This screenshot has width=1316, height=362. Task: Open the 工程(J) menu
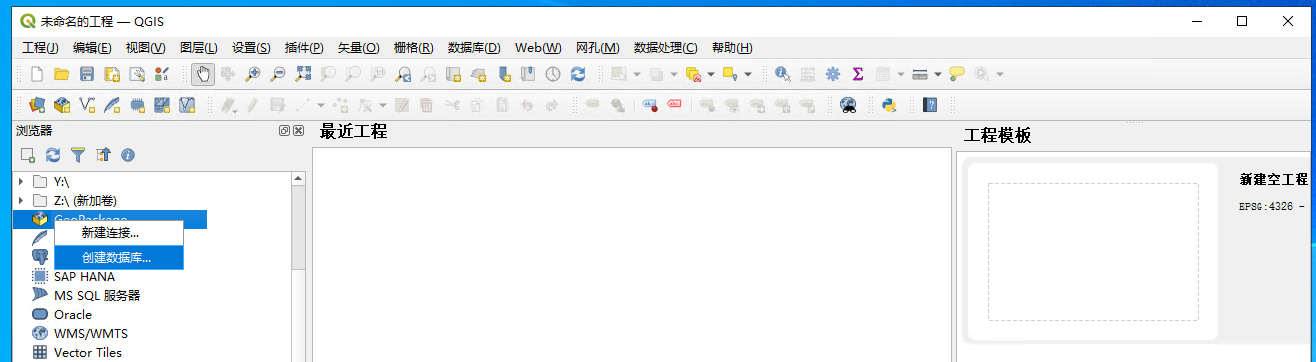40,47
